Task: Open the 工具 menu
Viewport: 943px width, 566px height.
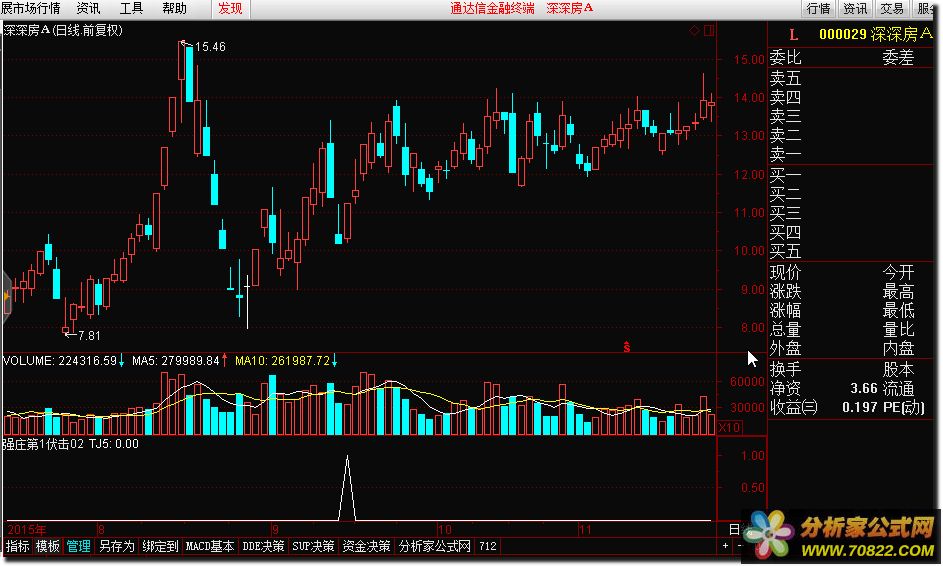Action: pos(131,8)
